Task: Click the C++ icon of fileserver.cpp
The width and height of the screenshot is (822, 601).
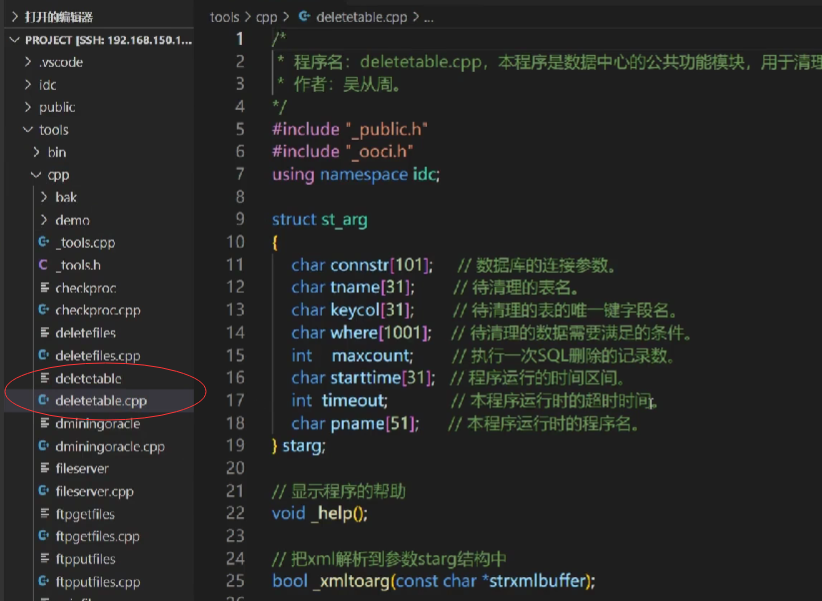Action: point(44,491)
